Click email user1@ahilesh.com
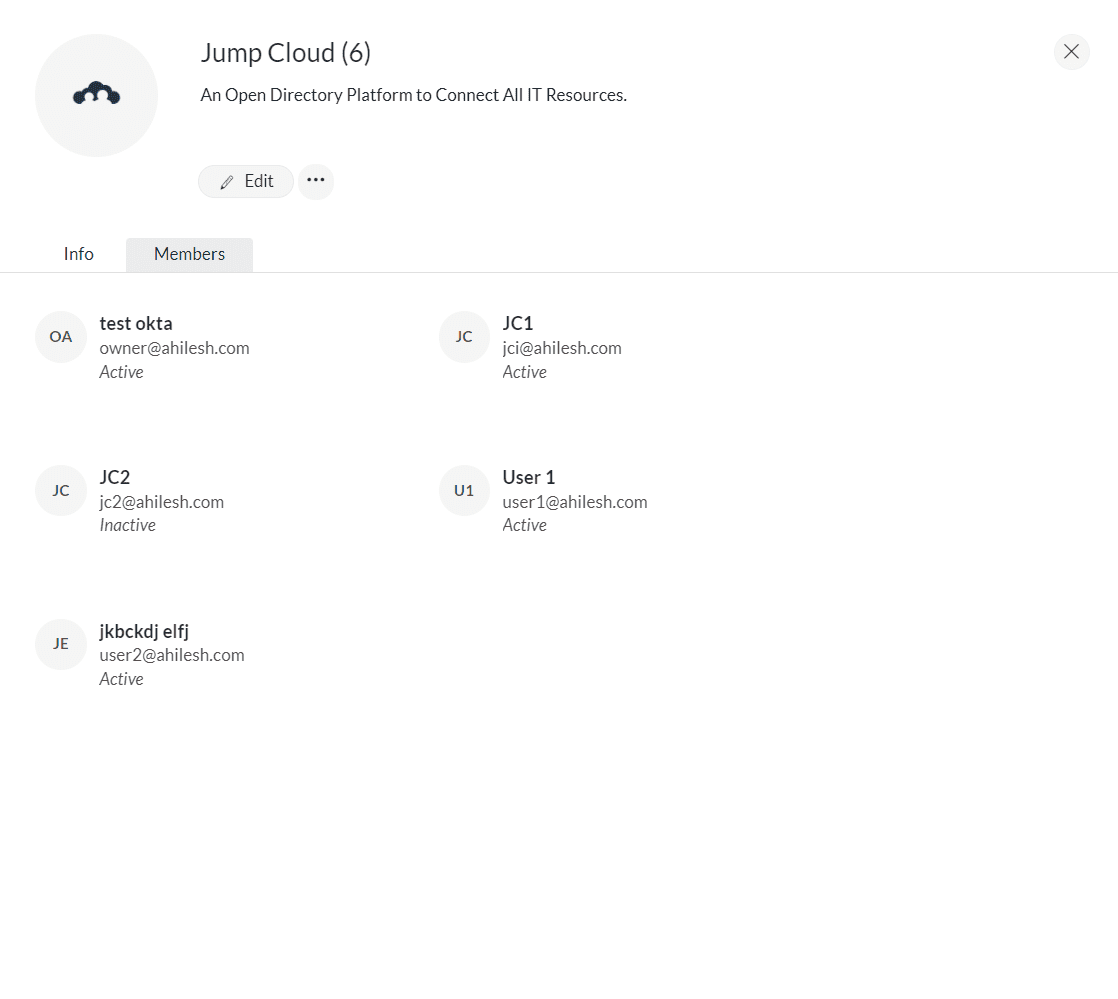Image resolution: width=1118 pixels, height=999 pixels. click(x=575, y=502)
